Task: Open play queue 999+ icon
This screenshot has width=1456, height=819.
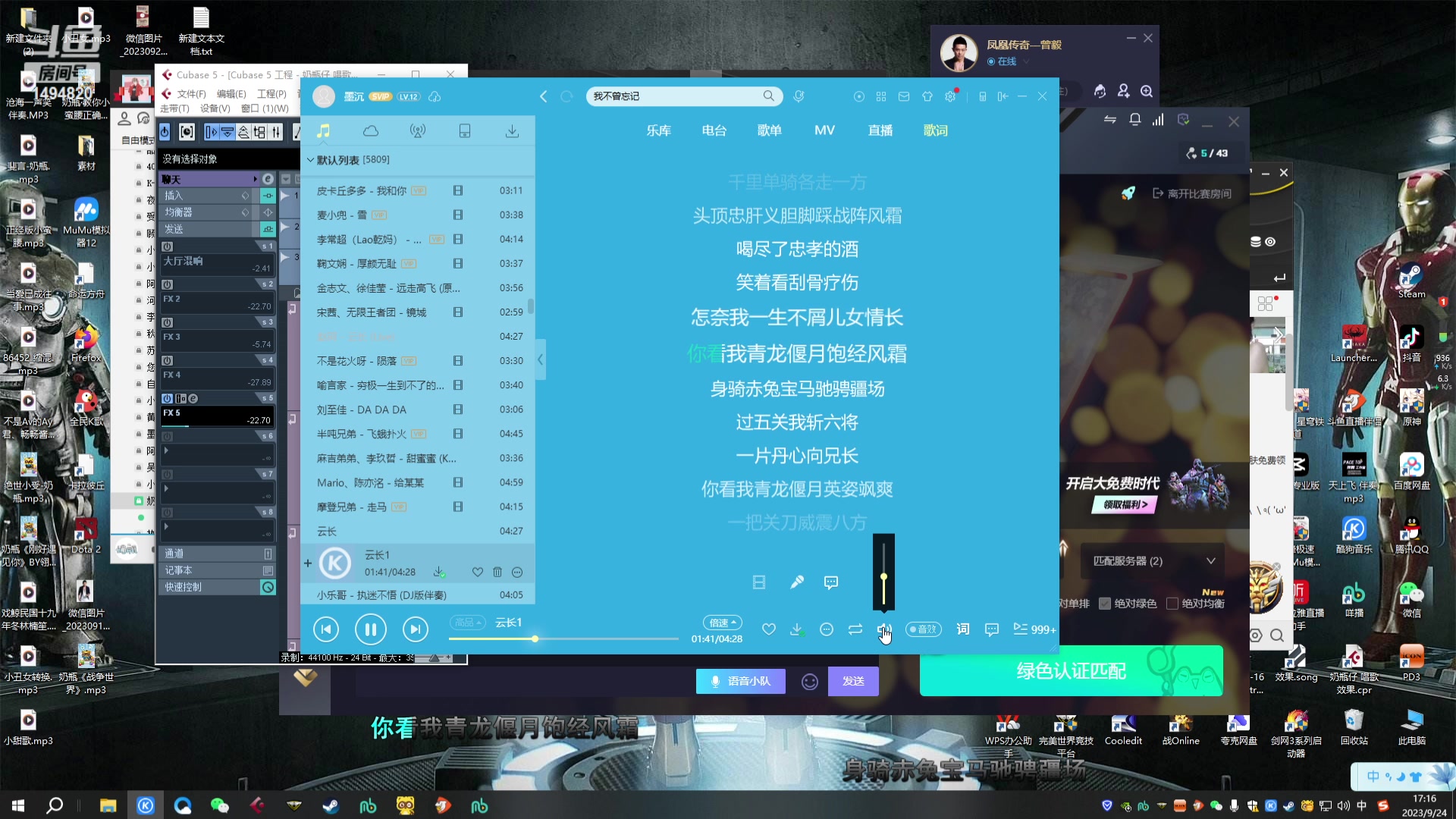Action: point(1034,629)
